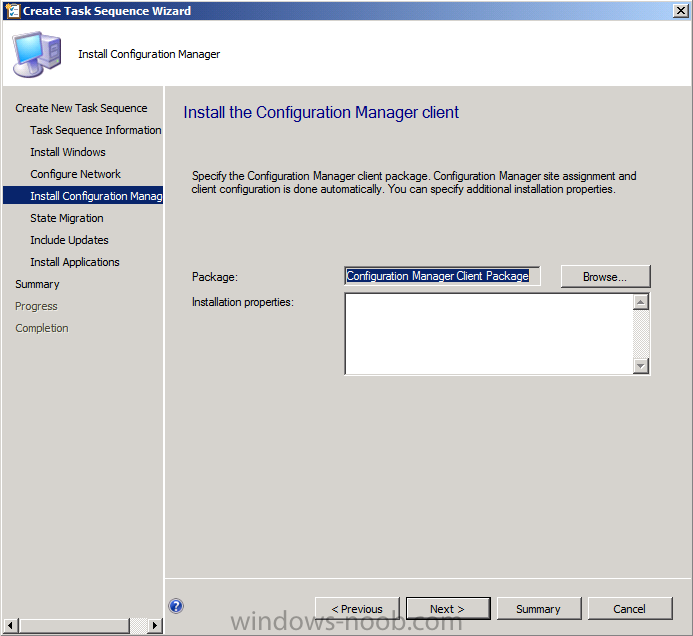Click the 'Specify the Configuration Manager client package' description
The height and width of the screenshot is (636, 693).
(414, 183)
